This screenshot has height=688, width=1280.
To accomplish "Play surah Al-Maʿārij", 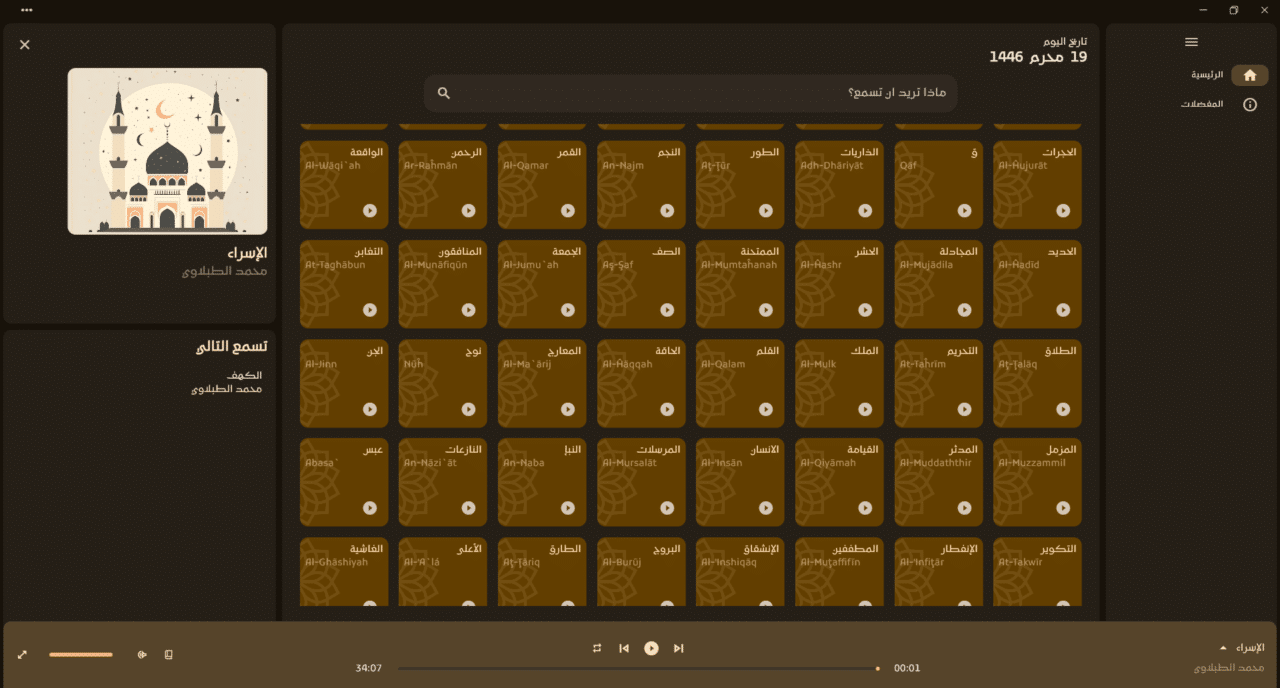I will point(568,409).
